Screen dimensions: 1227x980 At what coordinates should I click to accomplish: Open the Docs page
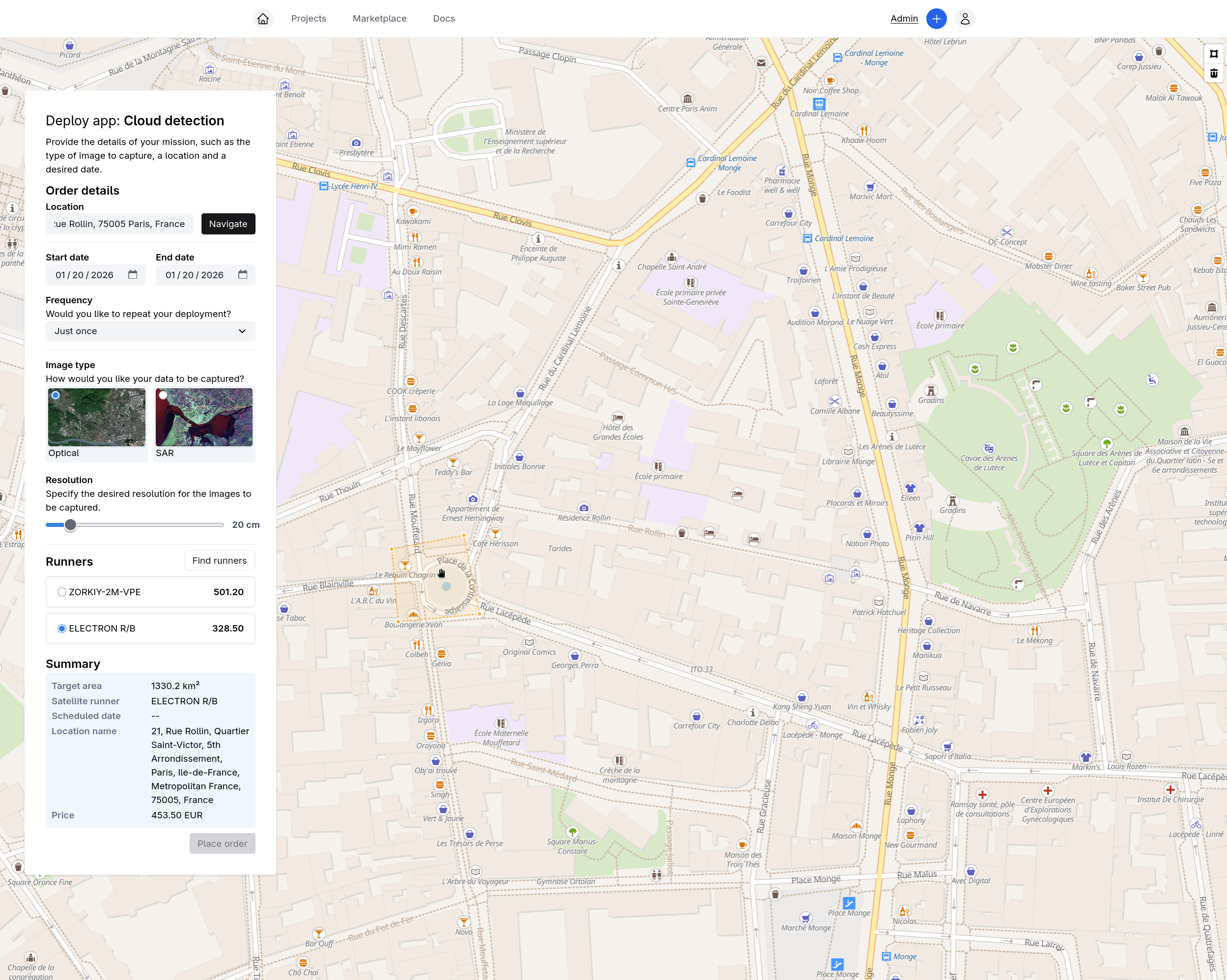click(x=443, y=18)
